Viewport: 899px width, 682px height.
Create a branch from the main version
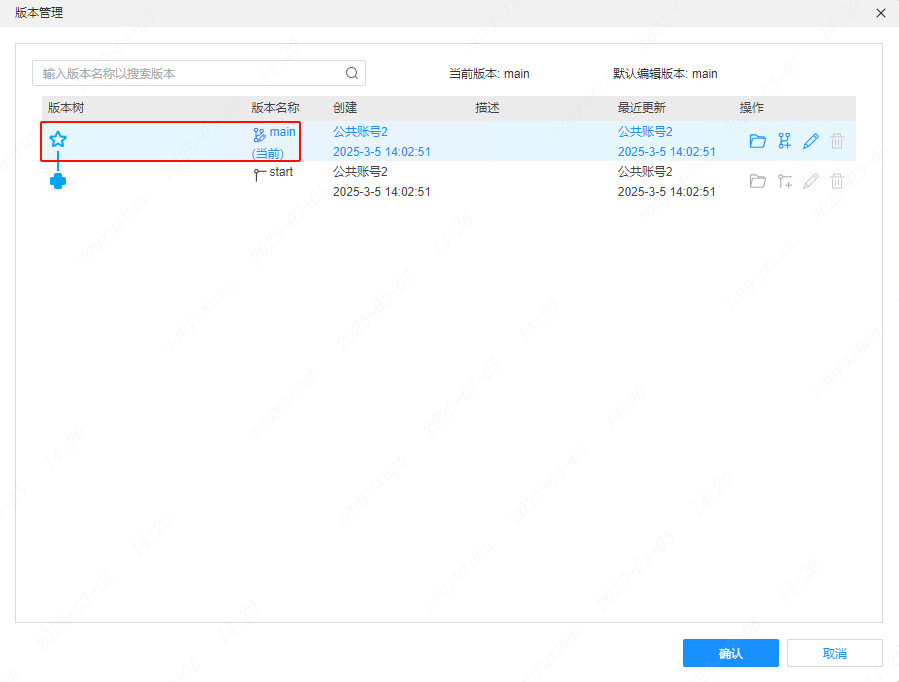click(784, 140)
